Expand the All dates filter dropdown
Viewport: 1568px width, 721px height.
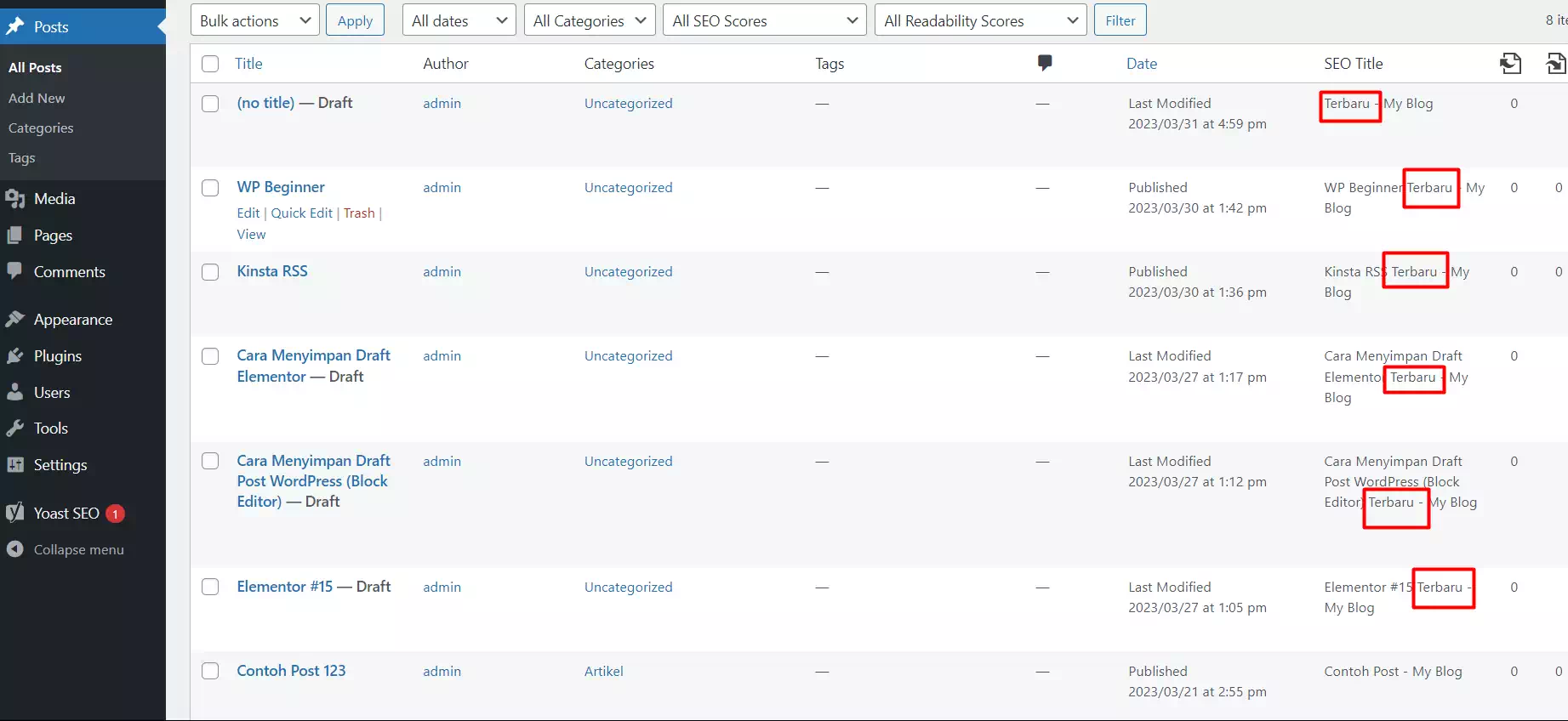click(x=459, y=20)
